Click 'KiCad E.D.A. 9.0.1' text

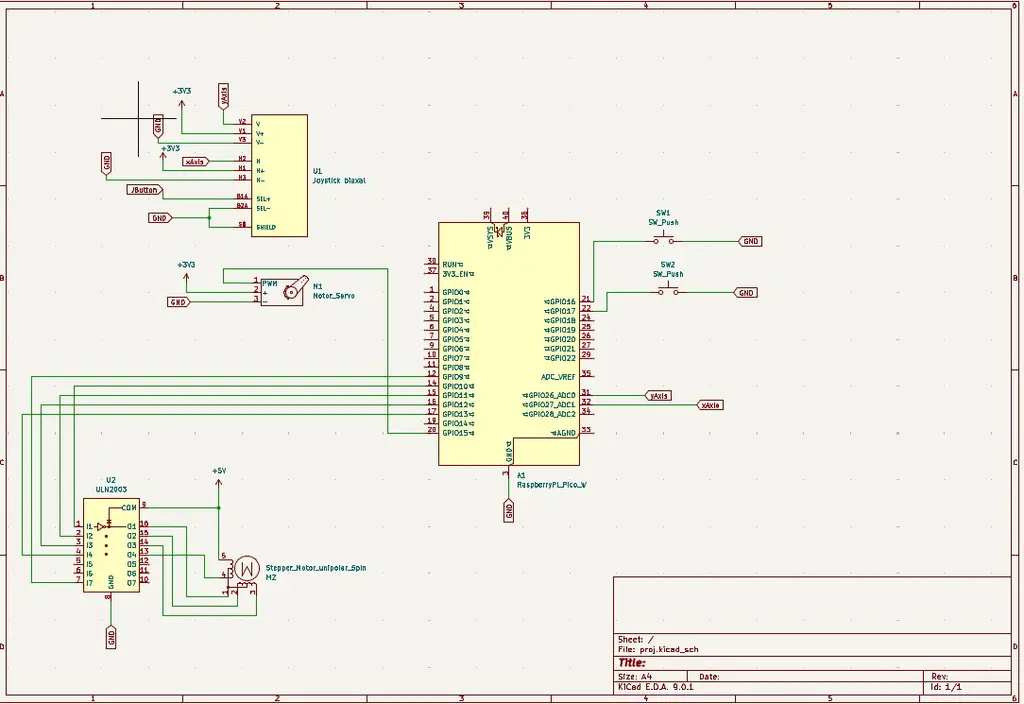coord(656,688)
